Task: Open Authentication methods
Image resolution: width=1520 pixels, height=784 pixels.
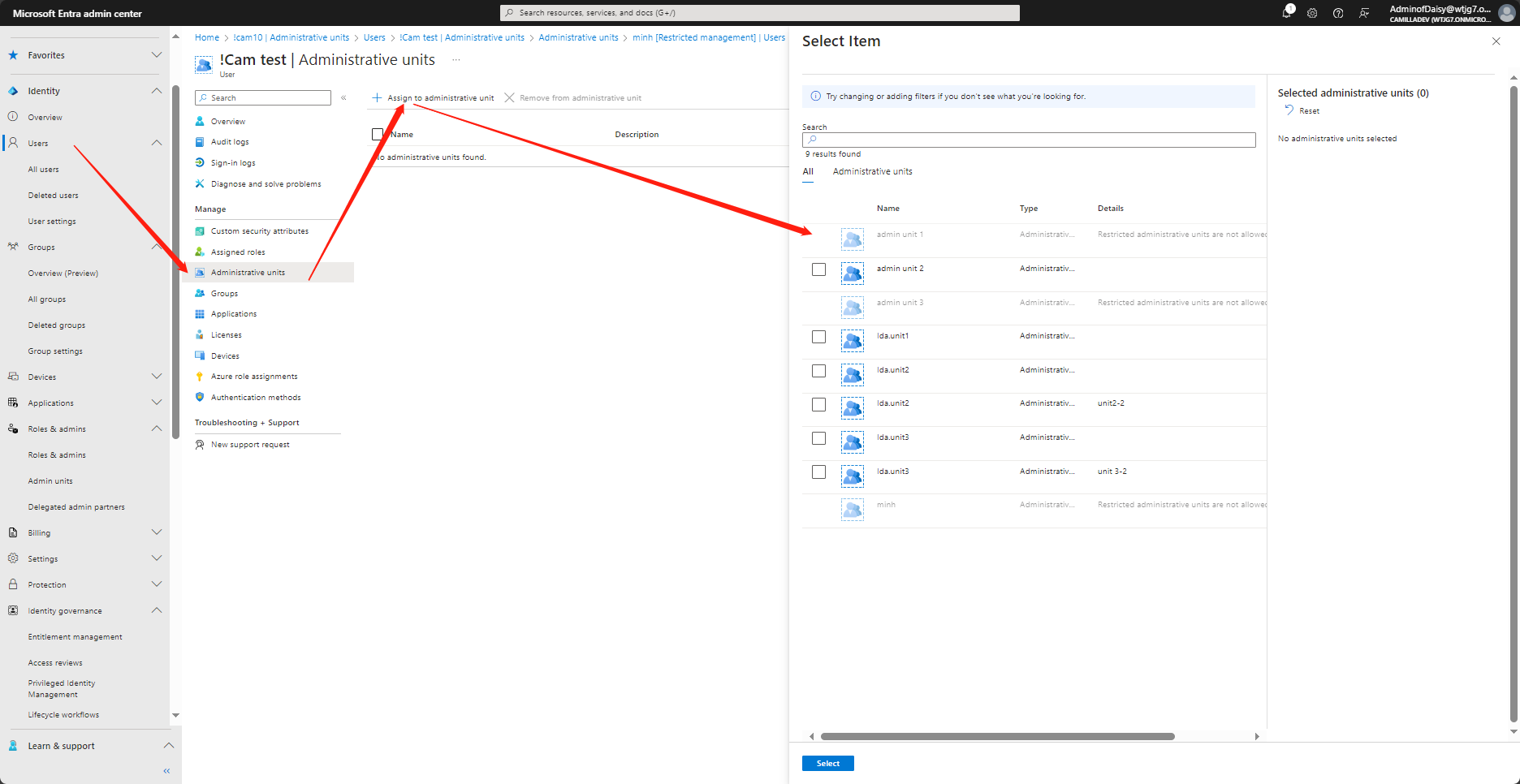Action: [255, 397]
